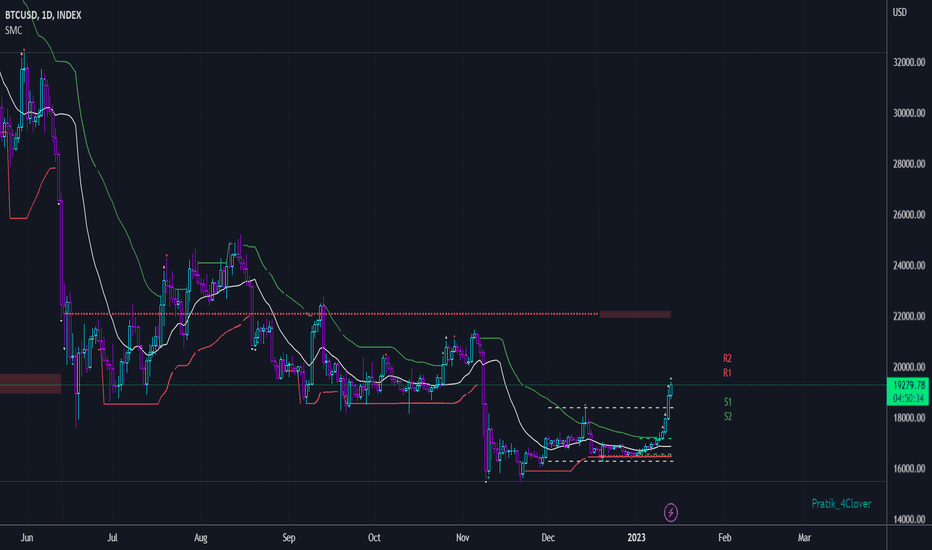Click the Sep label on time axis
932x550 pixels.
[x=289, y=538]
